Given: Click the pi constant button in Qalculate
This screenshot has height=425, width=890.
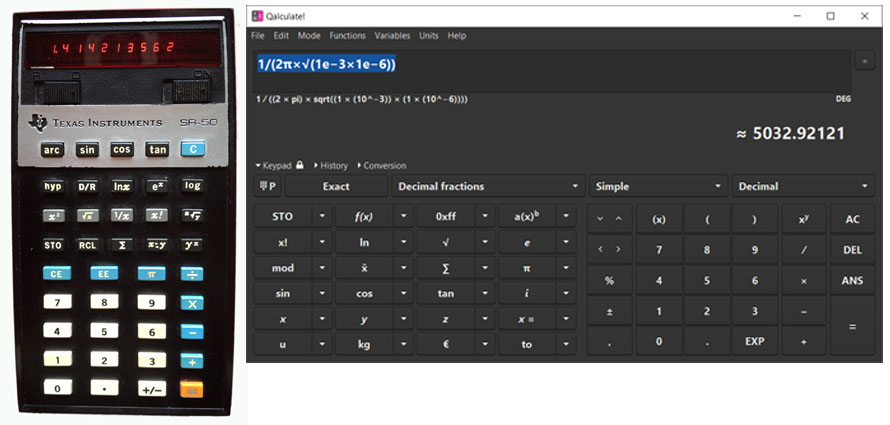Looking at the screenshot, I should coord(526,268).
